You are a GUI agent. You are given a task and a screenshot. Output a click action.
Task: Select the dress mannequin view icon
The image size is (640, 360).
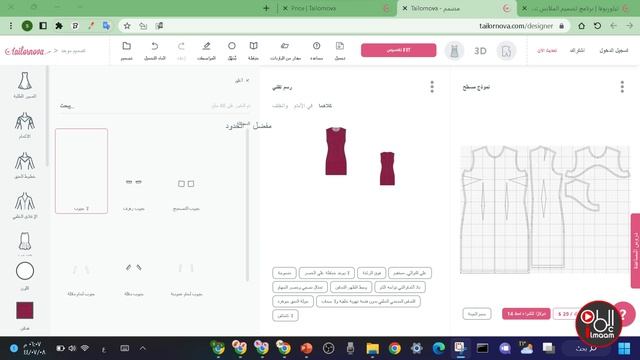pyautogui.click(x=454, y=51)
